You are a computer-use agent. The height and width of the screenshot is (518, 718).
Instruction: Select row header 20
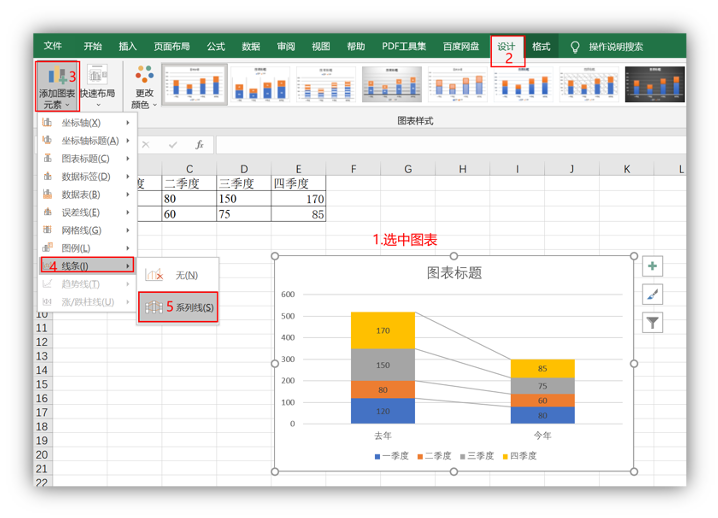coord(42,455)
